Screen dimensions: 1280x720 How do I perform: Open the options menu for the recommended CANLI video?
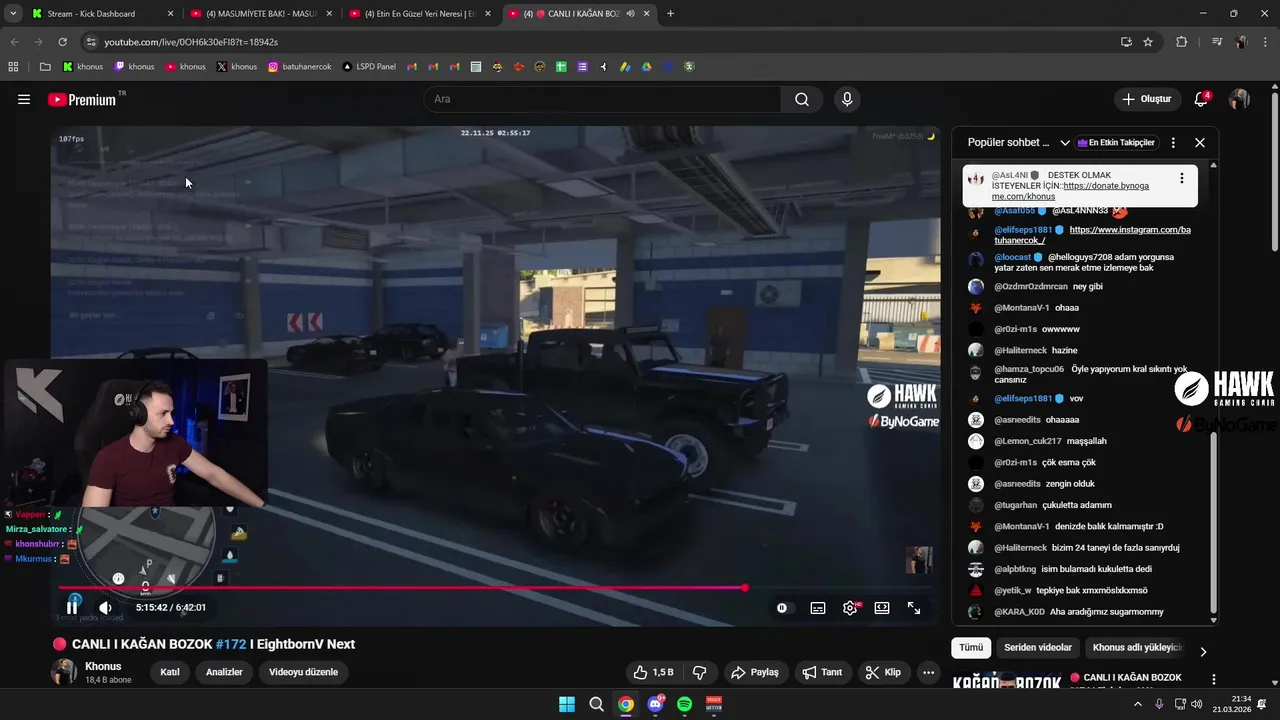(1214, 679)
